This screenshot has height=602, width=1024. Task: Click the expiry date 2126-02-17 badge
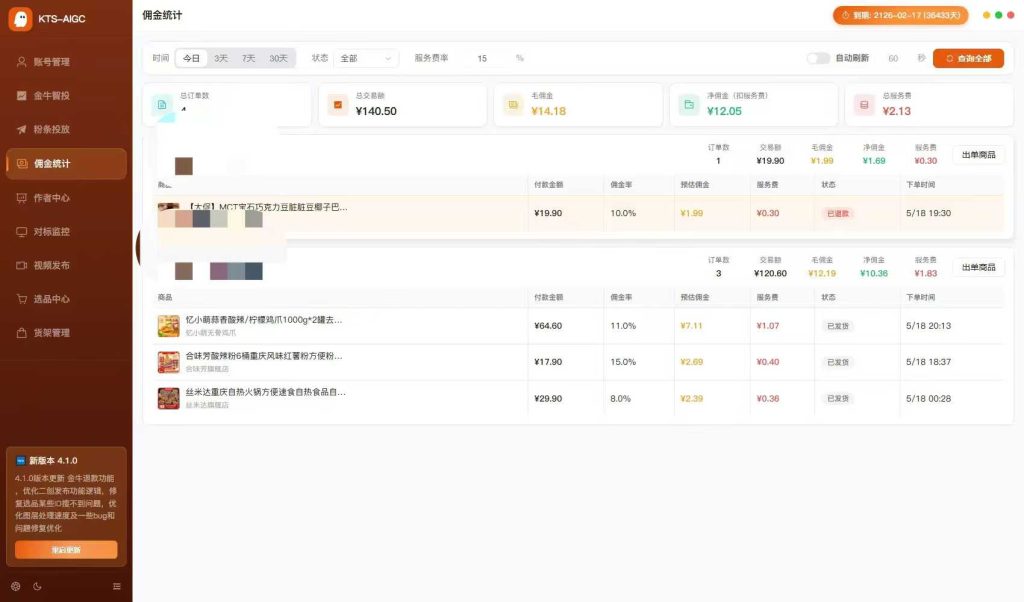tap(901, 15)
